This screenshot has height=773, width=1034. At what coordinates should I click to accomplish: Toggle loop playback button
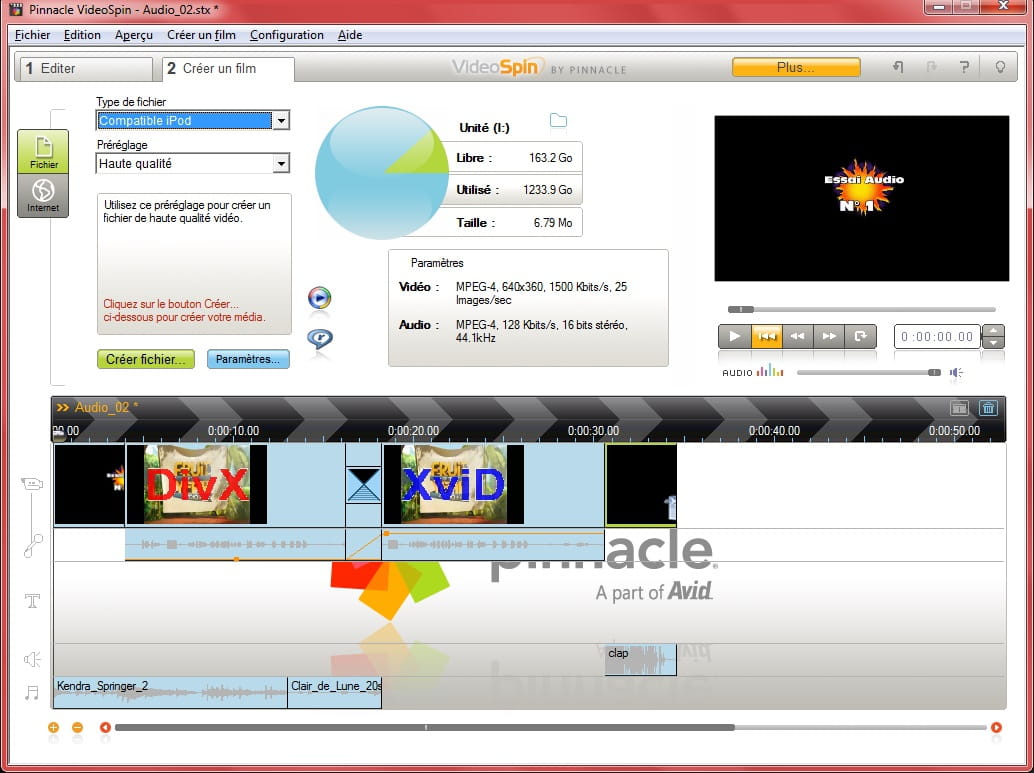(x=861, y=336)
